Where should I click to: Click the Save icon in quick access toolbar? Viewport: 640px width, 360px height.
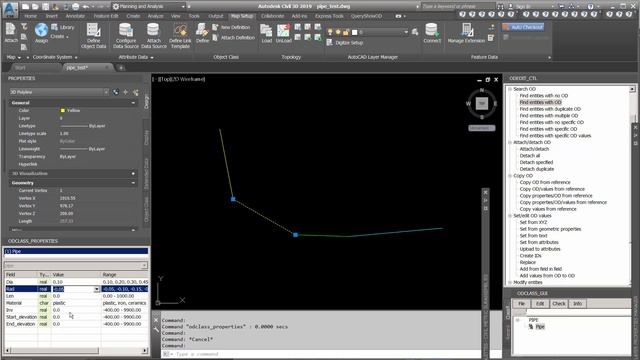(45, 7)
